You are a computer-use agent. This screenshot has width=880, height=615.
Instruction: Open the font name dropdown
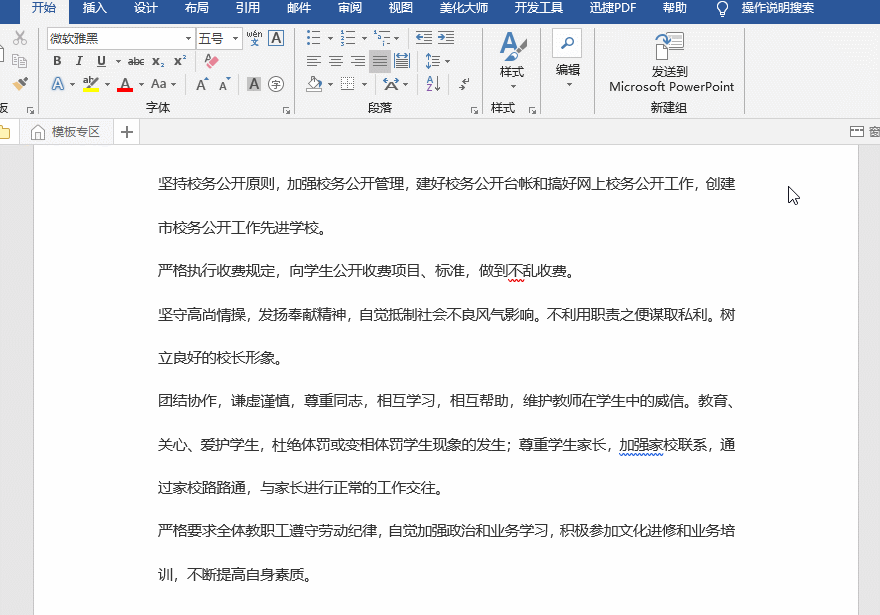coord(188,38)
